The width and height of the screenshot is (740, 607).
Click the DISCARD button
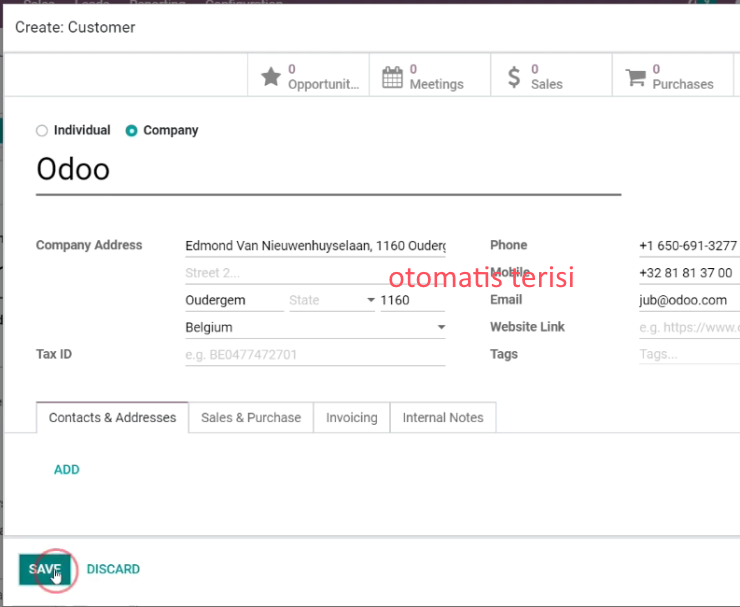coord(113,569)
